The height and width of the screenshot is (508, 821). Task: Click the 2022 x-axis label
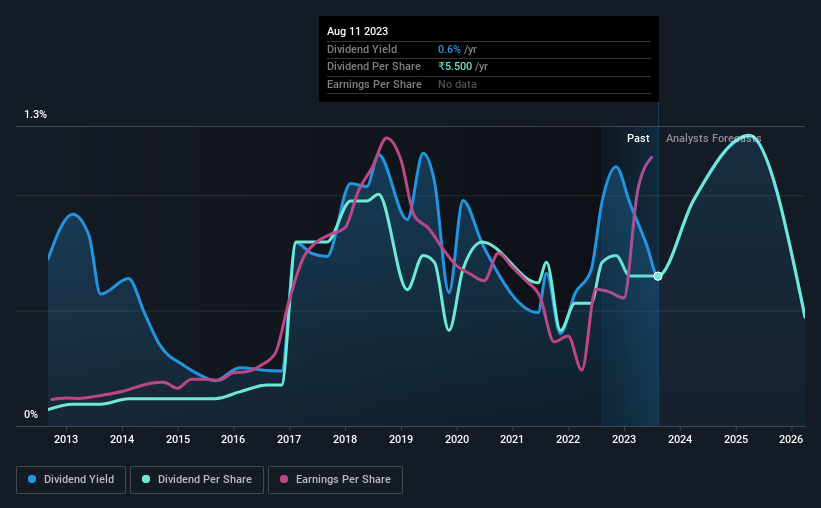coord(568,439)
